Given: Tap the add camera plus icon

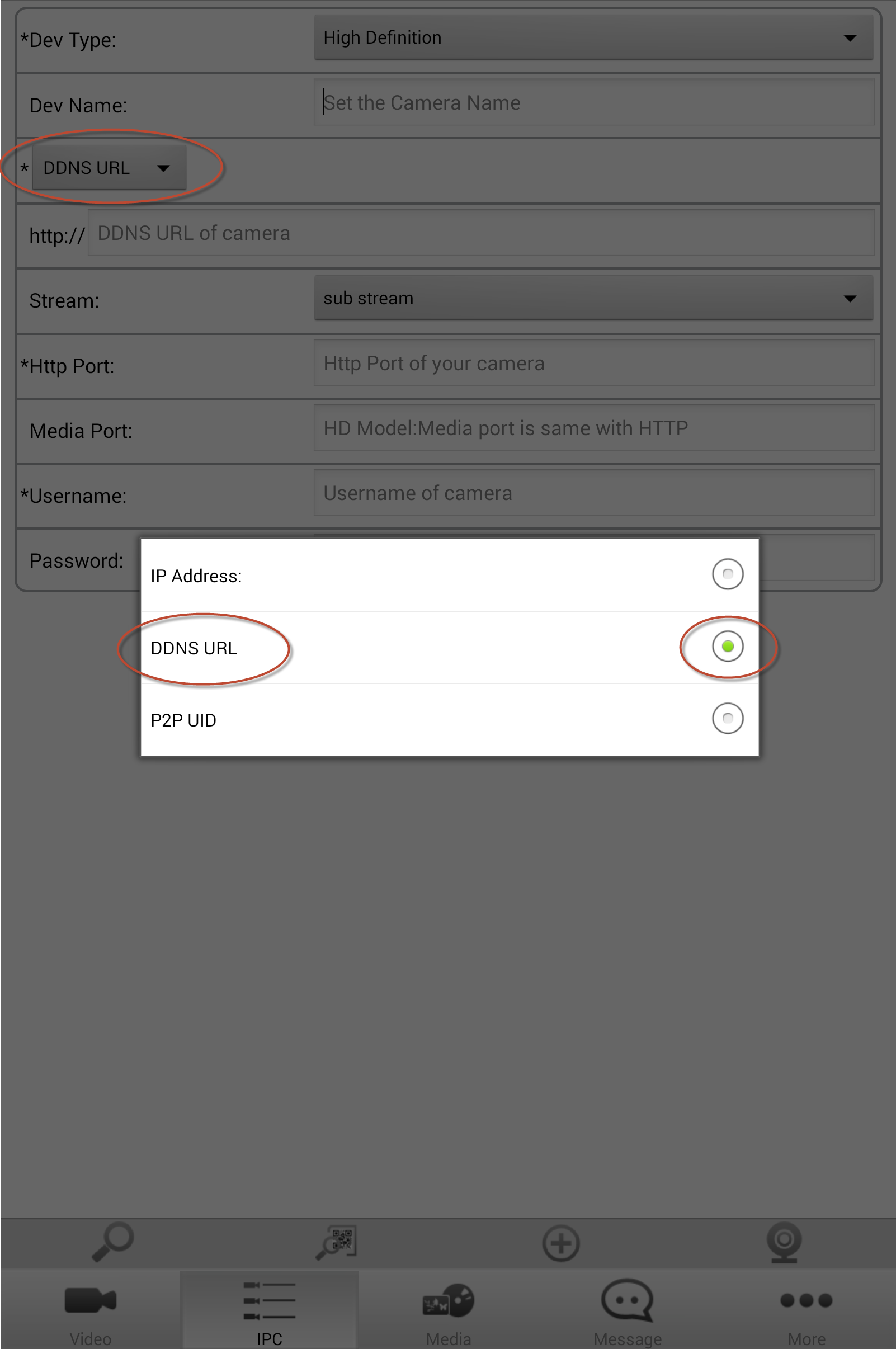Looking at the screenshot, I should tap(560, 1243).
